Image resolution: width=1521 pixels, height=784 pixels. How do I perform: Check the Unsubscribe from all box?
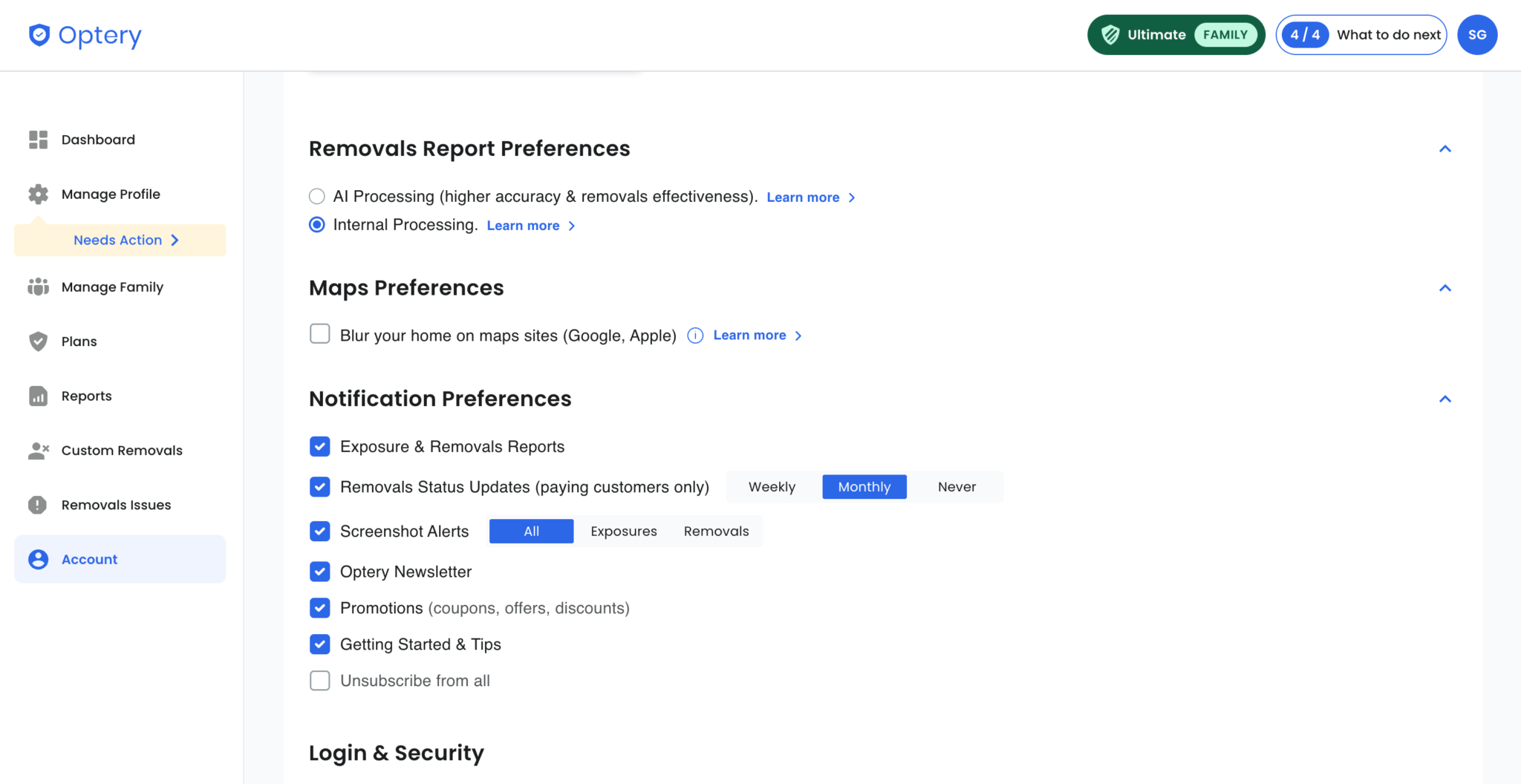320,681
